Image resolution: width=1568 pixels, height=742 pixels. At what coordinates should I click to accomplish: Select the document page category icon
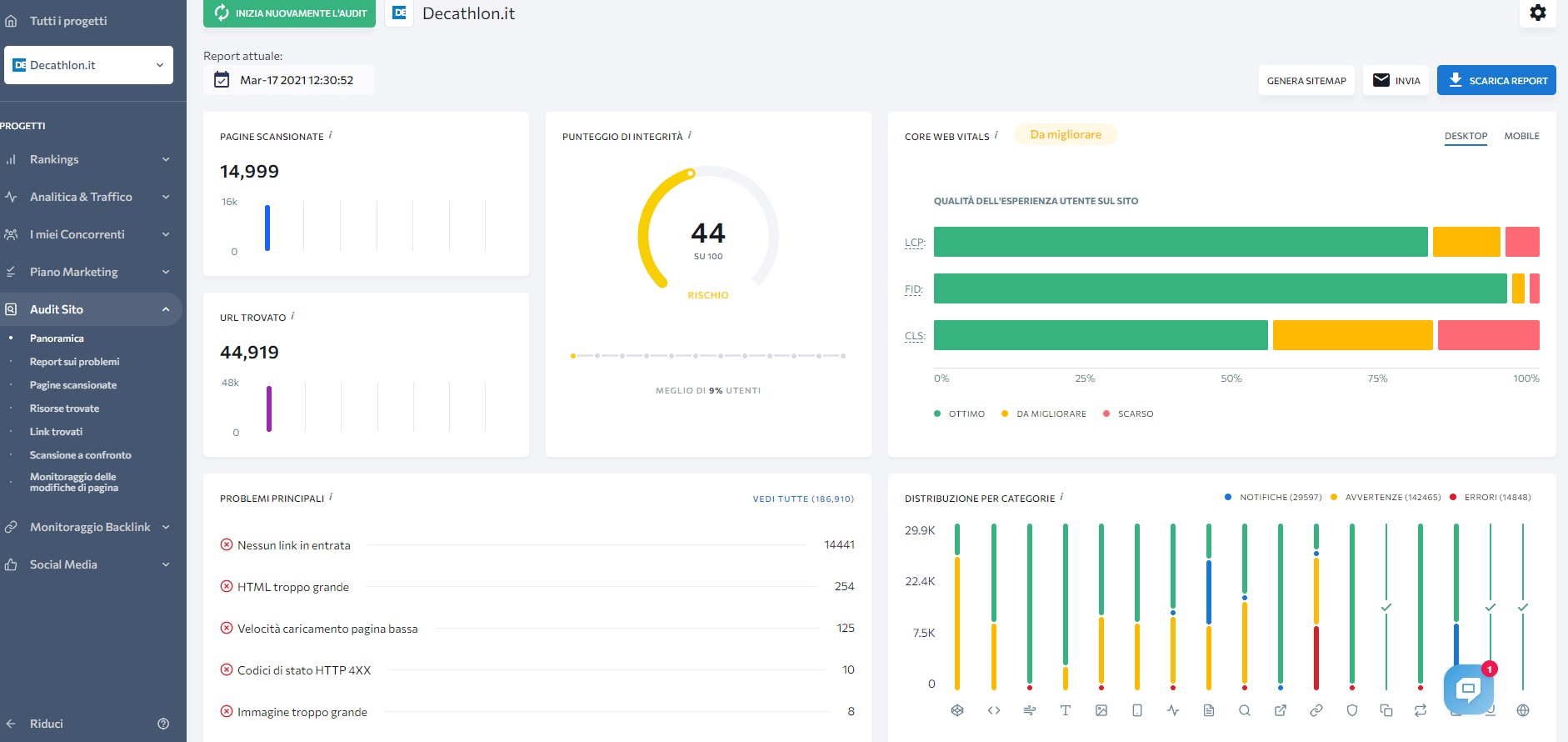tap(1209, 710)
